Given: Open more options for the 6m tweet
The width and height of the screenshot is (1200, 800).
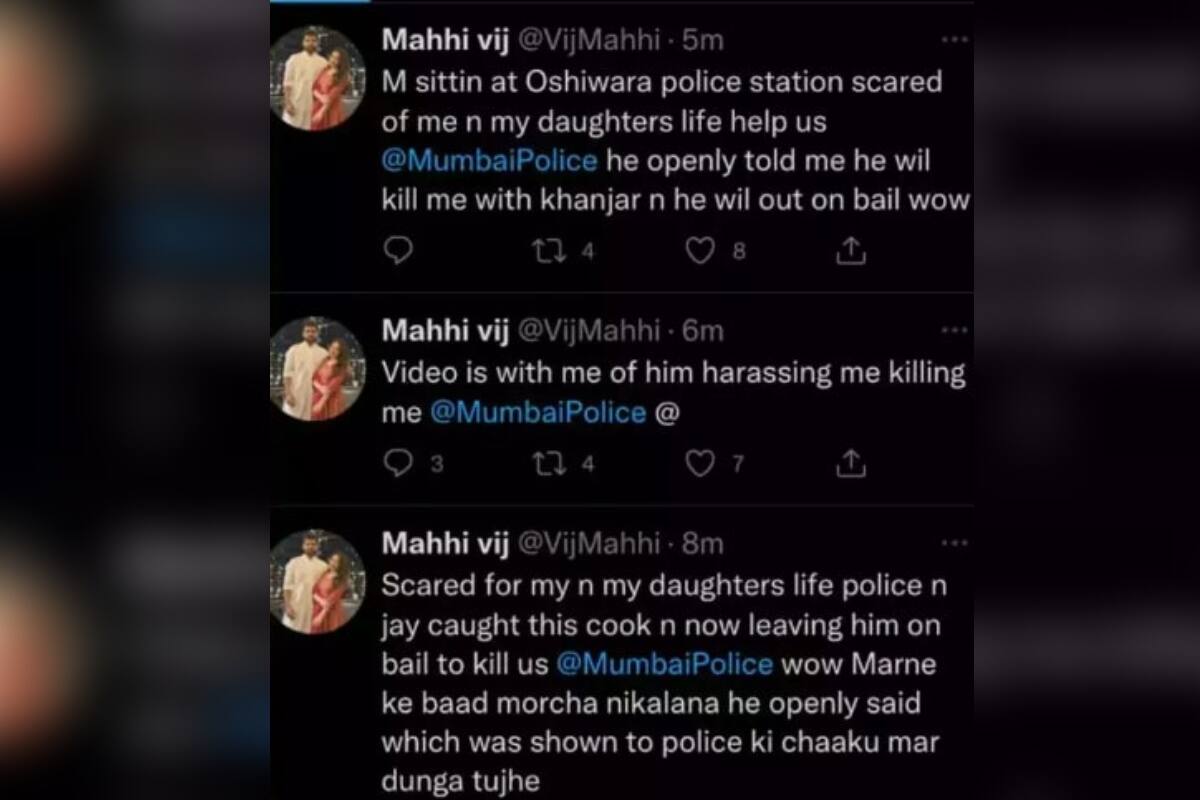Looking at the screenshot, I should coord(955,330).
